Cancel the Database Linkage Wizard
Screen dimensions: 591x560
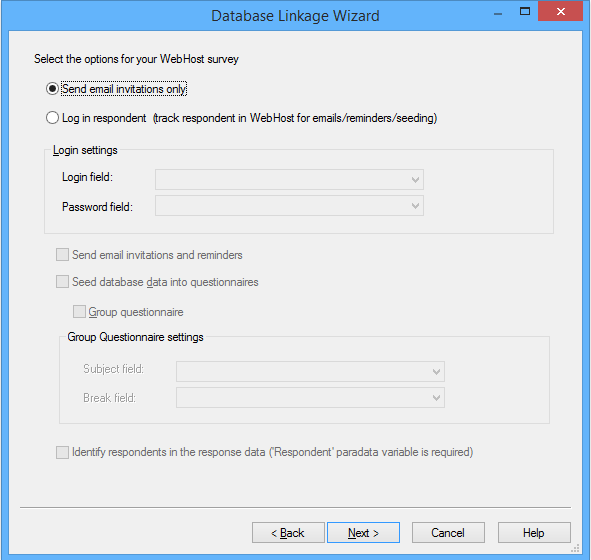pos(448,532)
